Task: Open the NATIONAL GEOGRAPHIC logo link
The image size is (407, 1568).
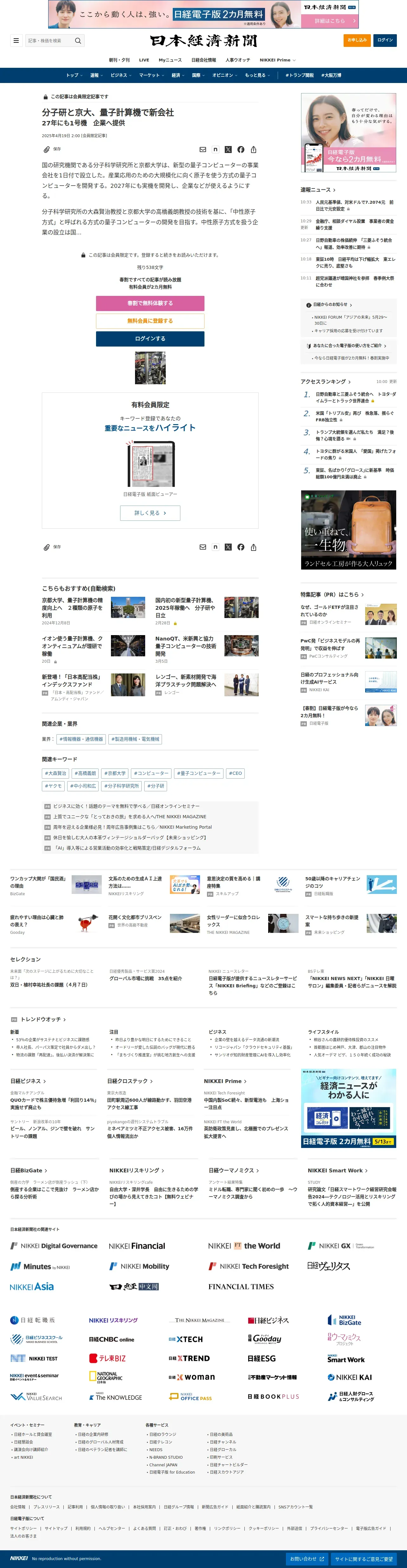Action: pyautogui.click(x=106, y=1377)
